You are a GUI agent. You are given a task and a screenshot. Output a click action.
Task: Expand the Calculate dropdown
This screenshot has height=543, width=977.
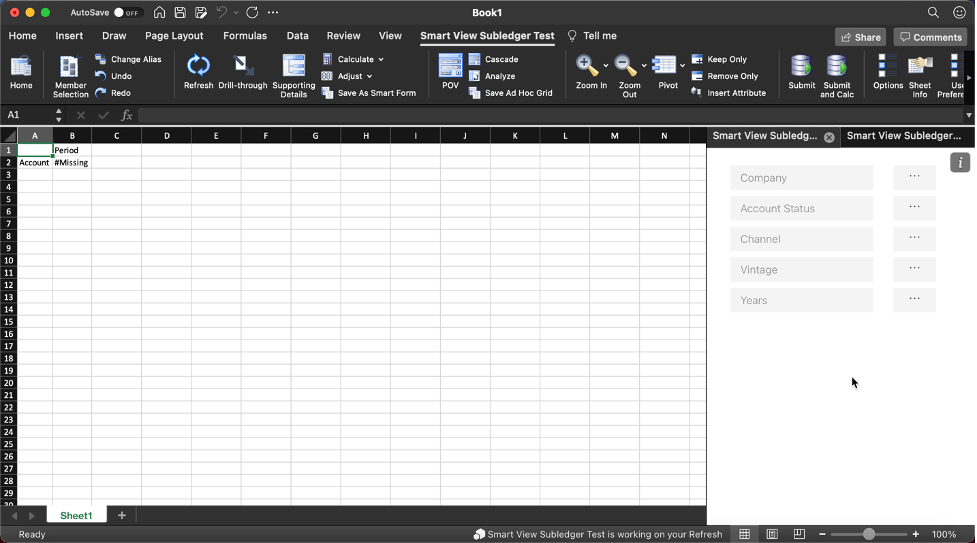381,60
